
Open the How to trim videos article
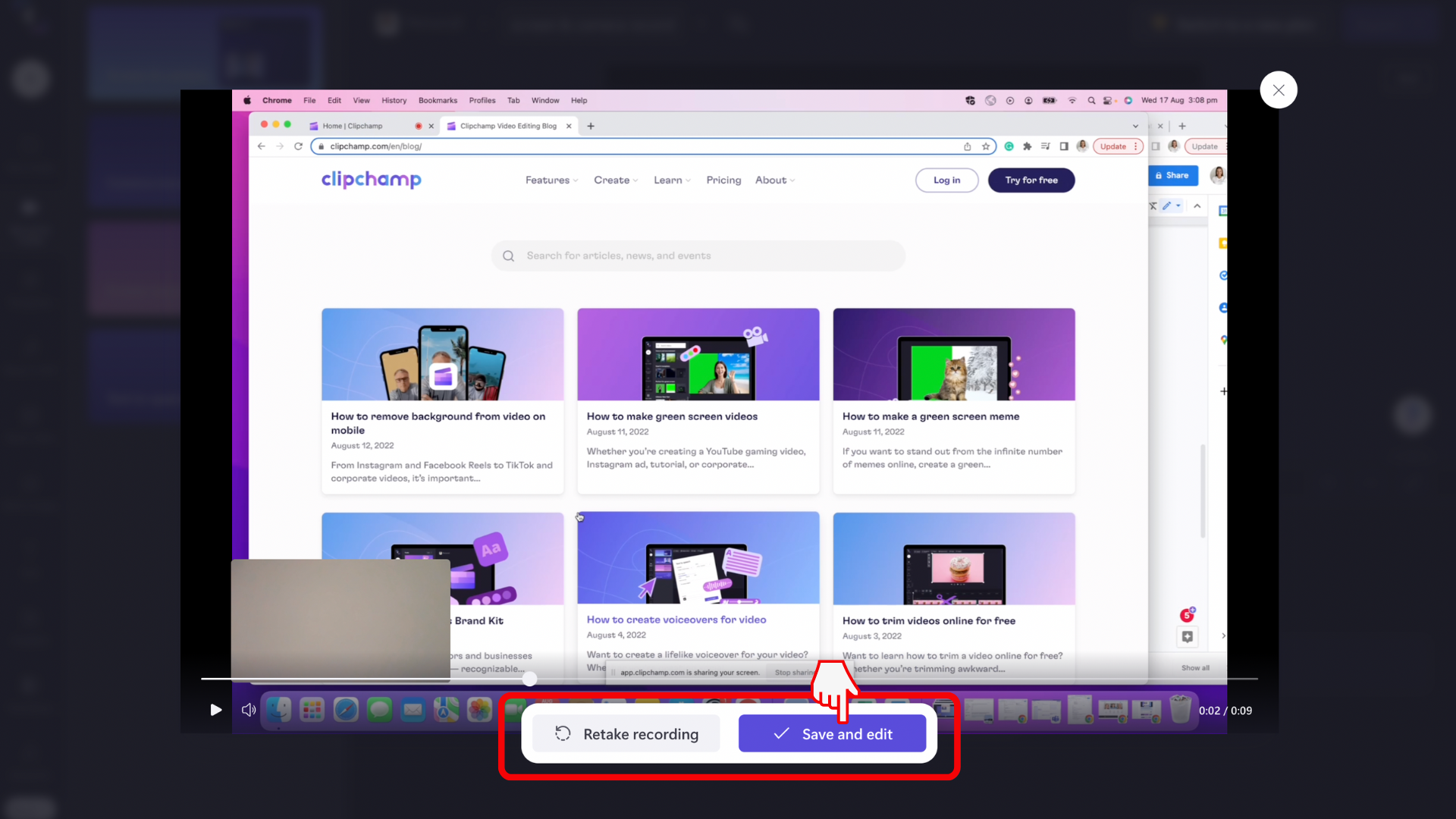point(930,620)
